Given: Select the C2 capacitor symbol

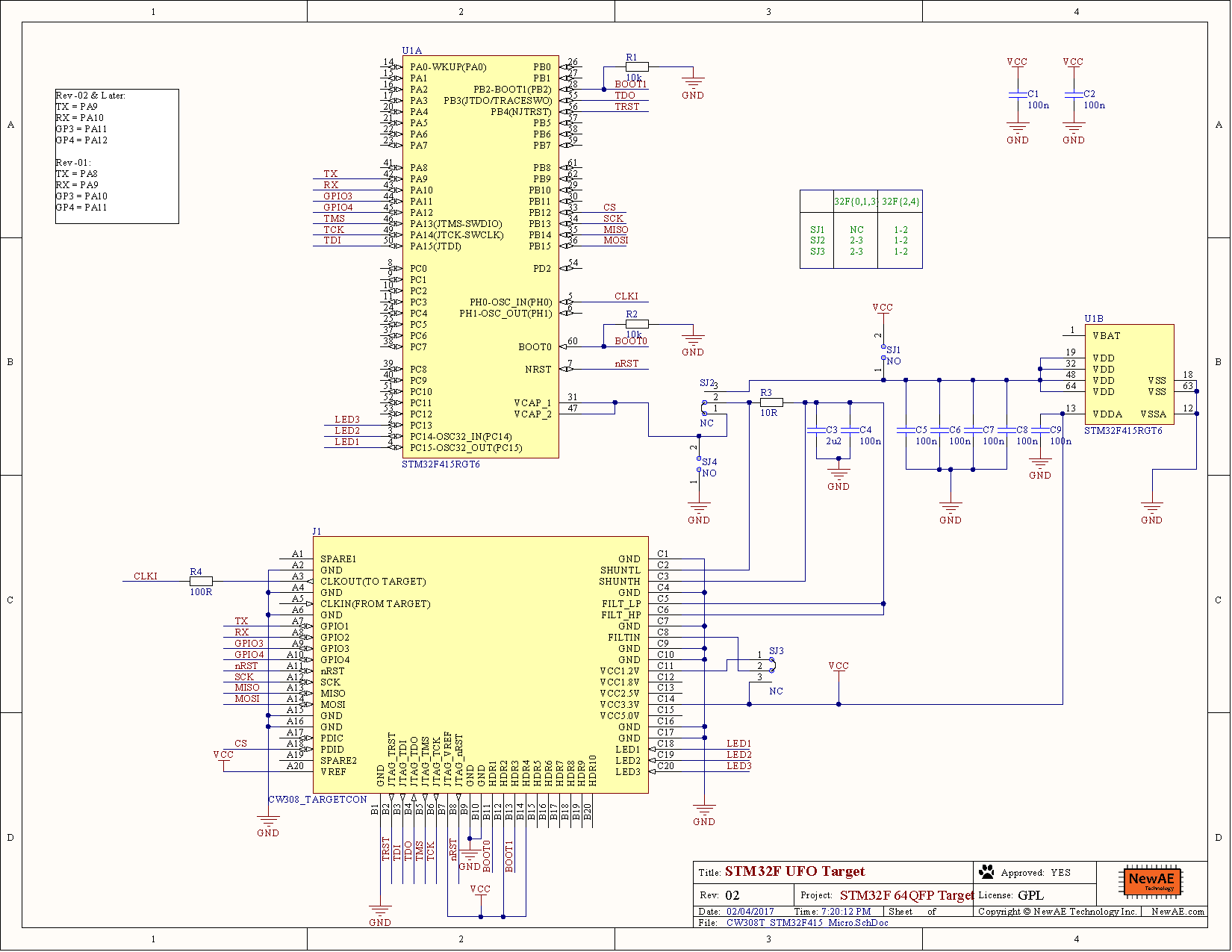Looking at the screenshot, I should click(1074, 95).
